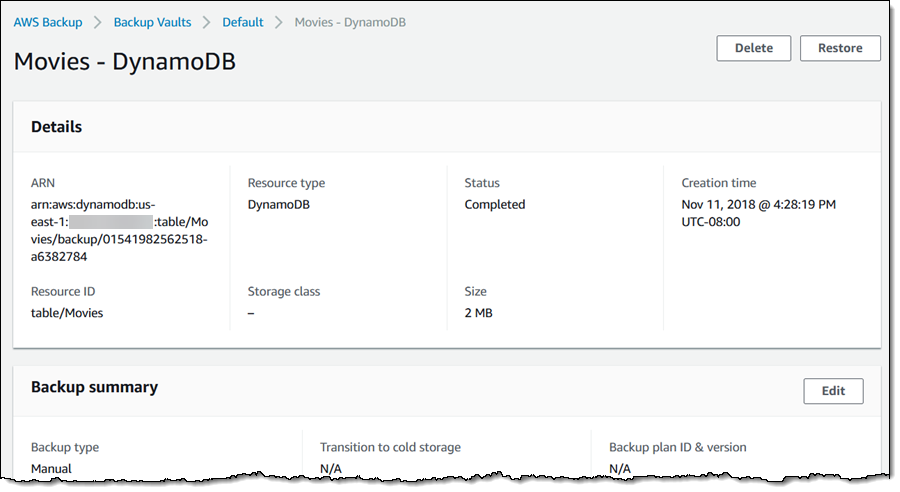Navigate to Backup Vaults breadcrumb
The image size is (900, 492).
point(152,22)
